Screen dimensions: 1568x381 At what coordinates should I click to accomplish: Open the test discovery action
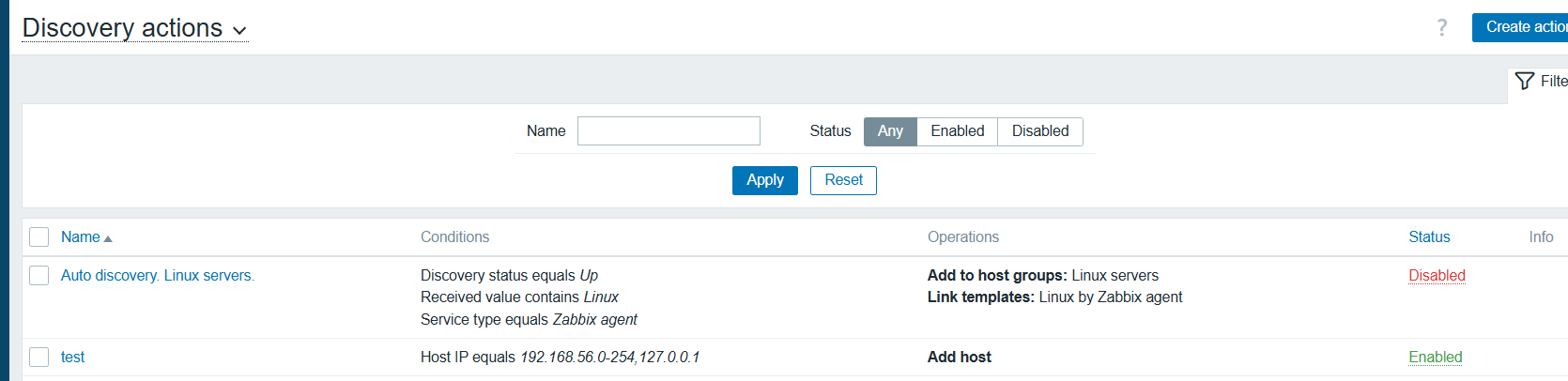coord(72,358)
